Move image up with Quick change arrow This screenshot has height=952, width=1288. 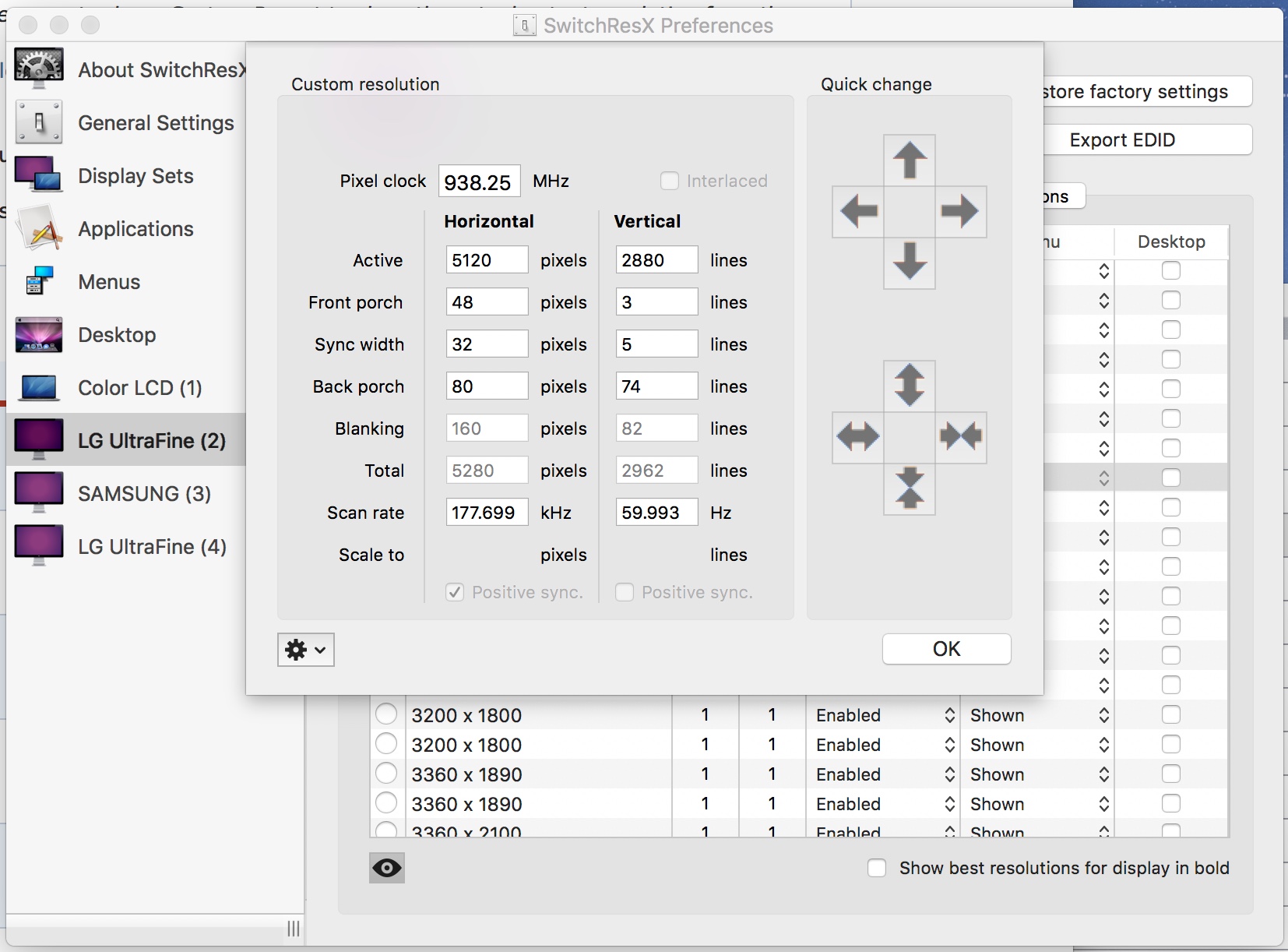pyautogui.click(x=910, y=160)
